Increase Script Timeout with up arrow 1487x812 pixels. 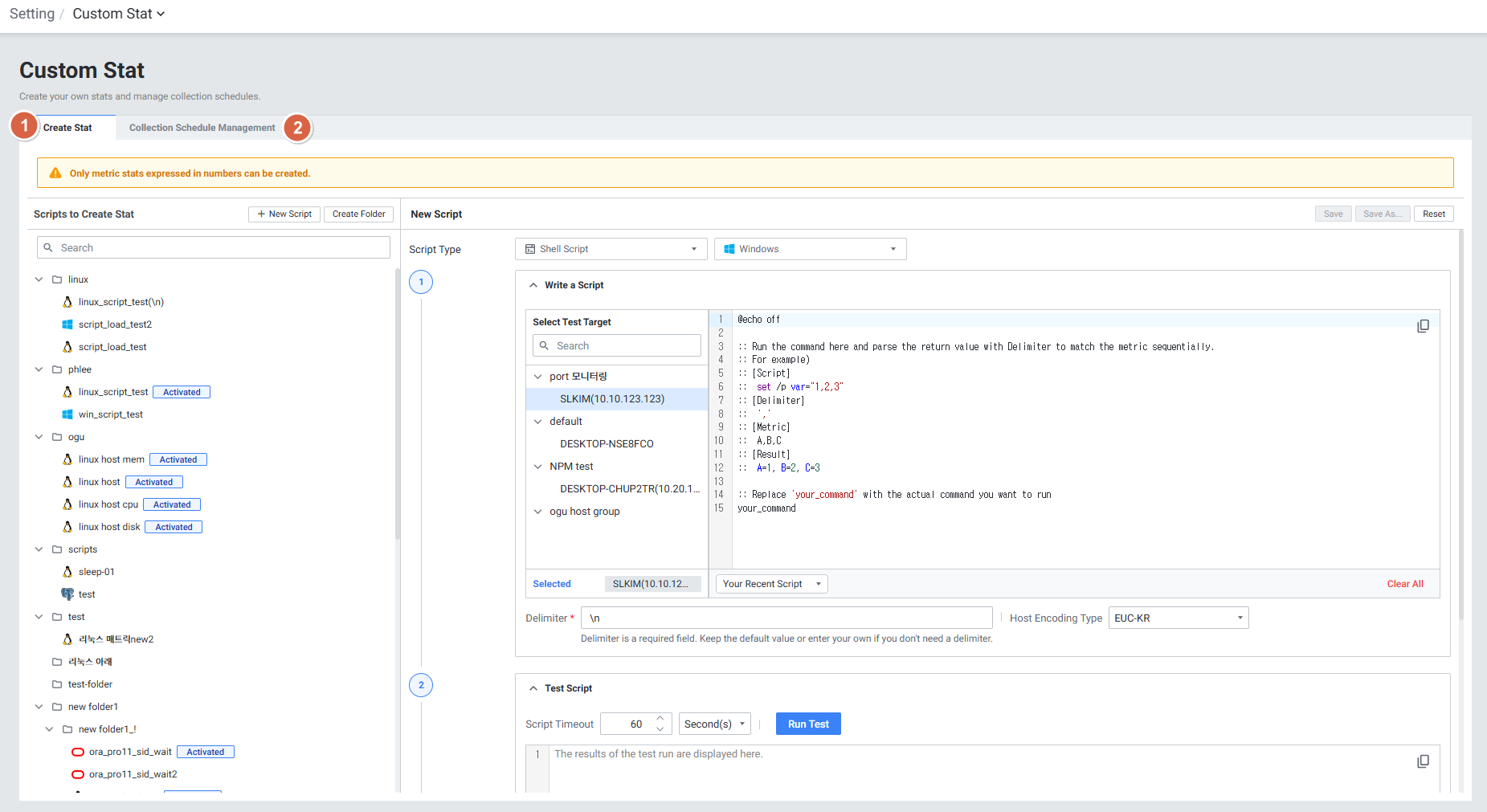point(660,718)
